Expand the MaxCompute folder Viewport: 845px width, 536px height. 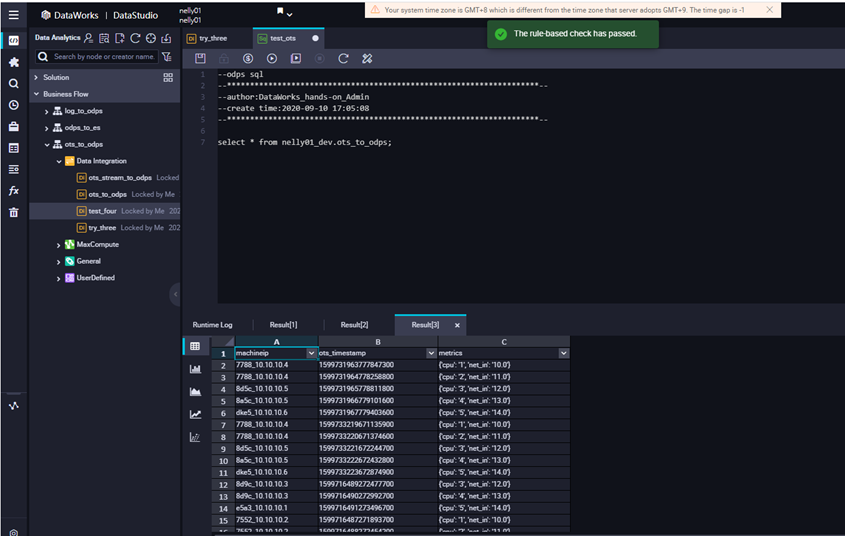58,245
